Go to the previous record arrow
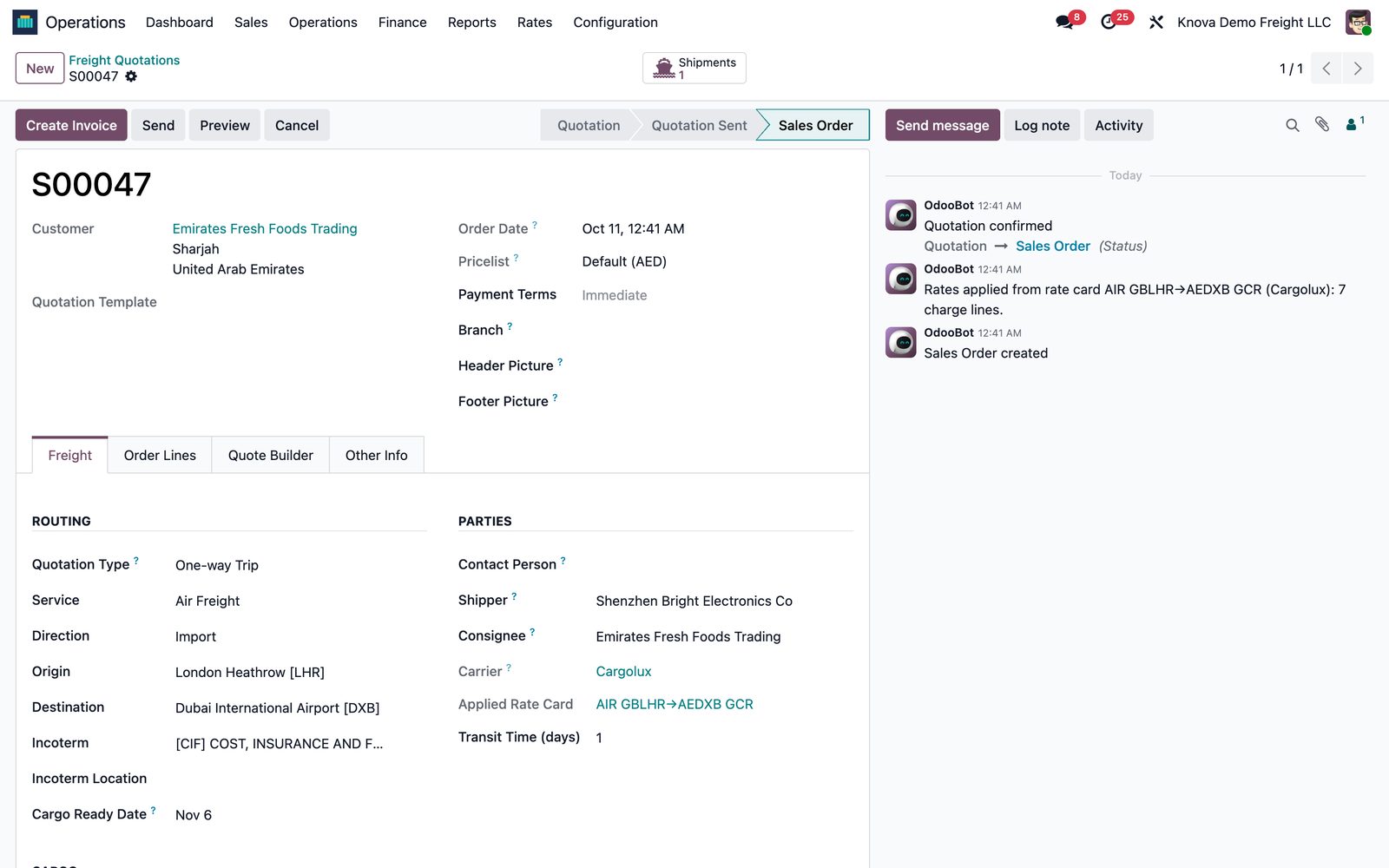The height and width of the screenshot is (868, 1389). coord(1326,69)
